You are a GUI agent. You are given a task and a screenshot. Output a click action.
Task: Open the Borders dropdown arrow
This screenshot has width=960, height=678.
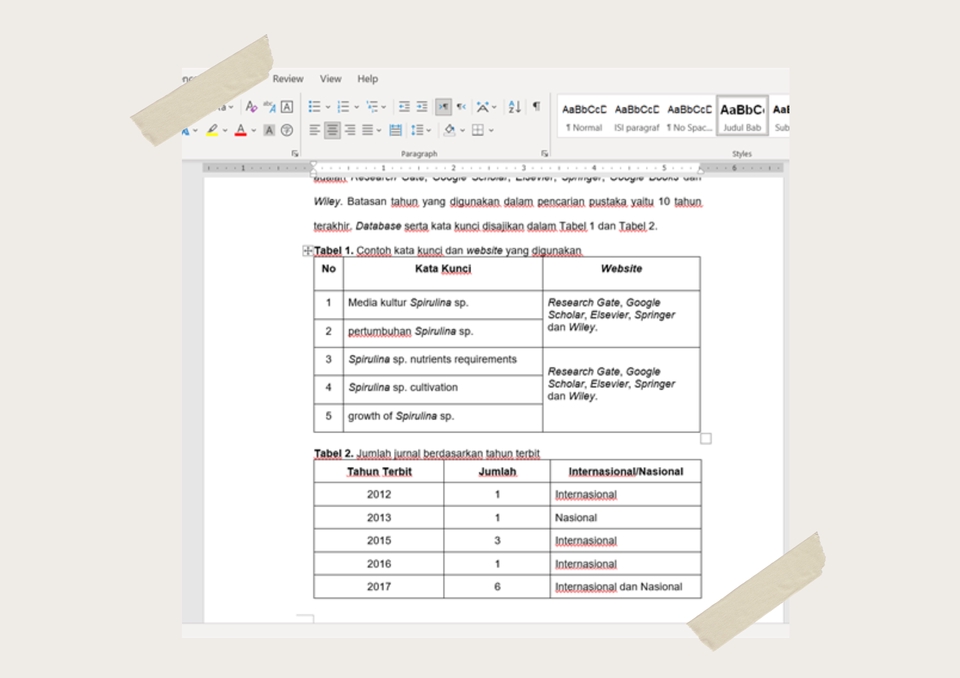click(491, 130)
